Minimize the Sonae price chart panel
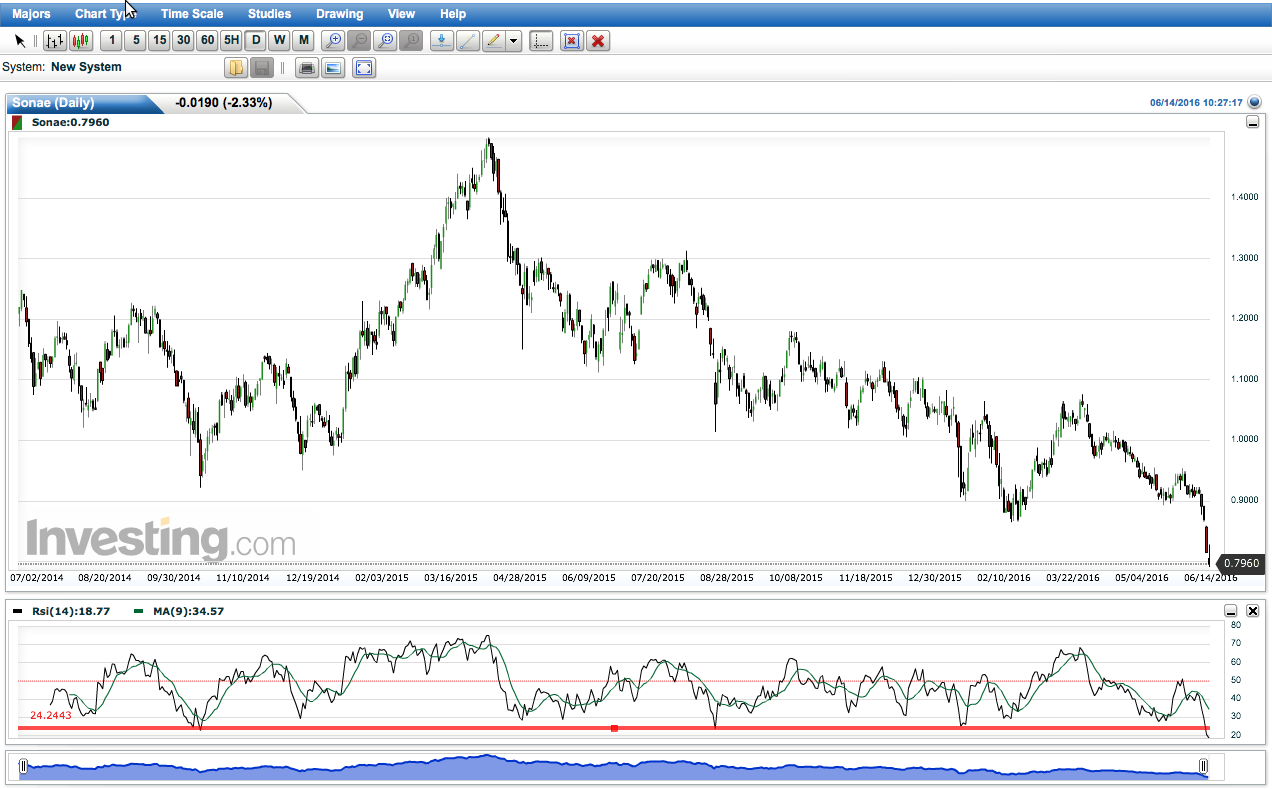Viewport: 1272px width, 789px height. [x=1252, y=122]
